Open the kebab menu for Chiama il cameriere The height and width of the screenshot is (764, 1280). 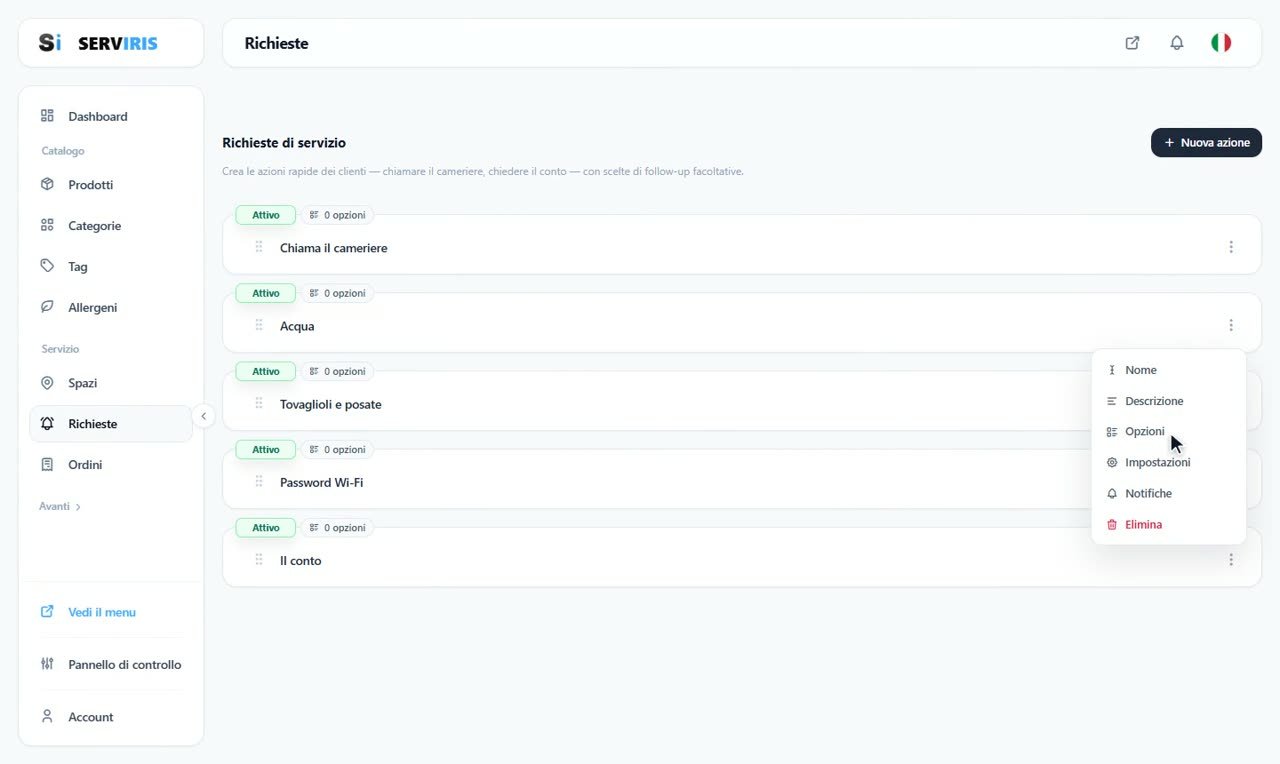[1231, 247]
